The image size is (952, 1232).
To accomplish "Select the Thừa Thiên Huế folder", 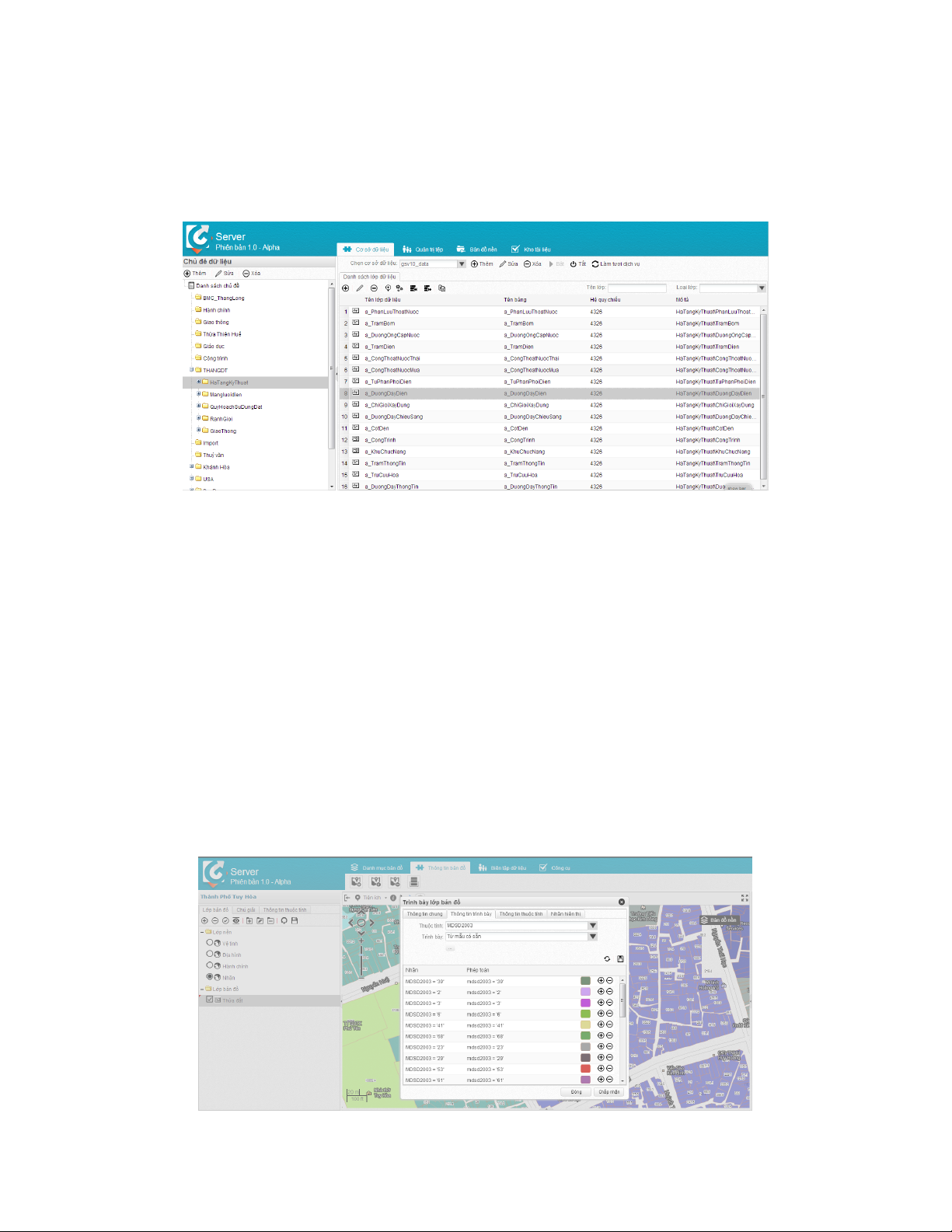I will point(218,334).
